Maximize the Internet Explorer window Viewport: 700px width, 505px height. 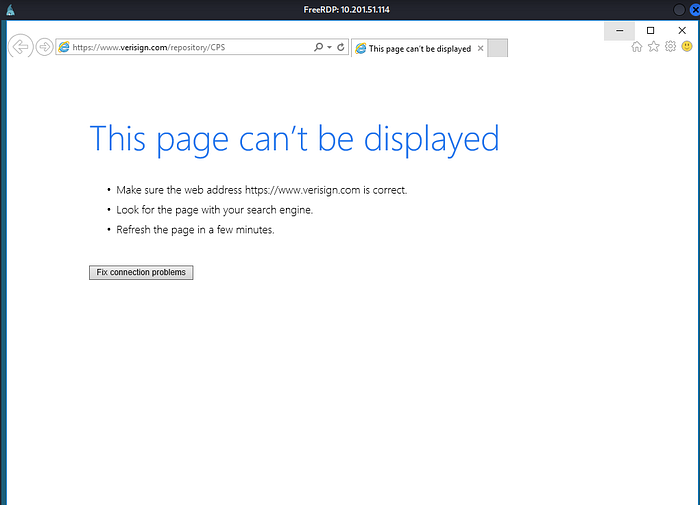[650, 31]
